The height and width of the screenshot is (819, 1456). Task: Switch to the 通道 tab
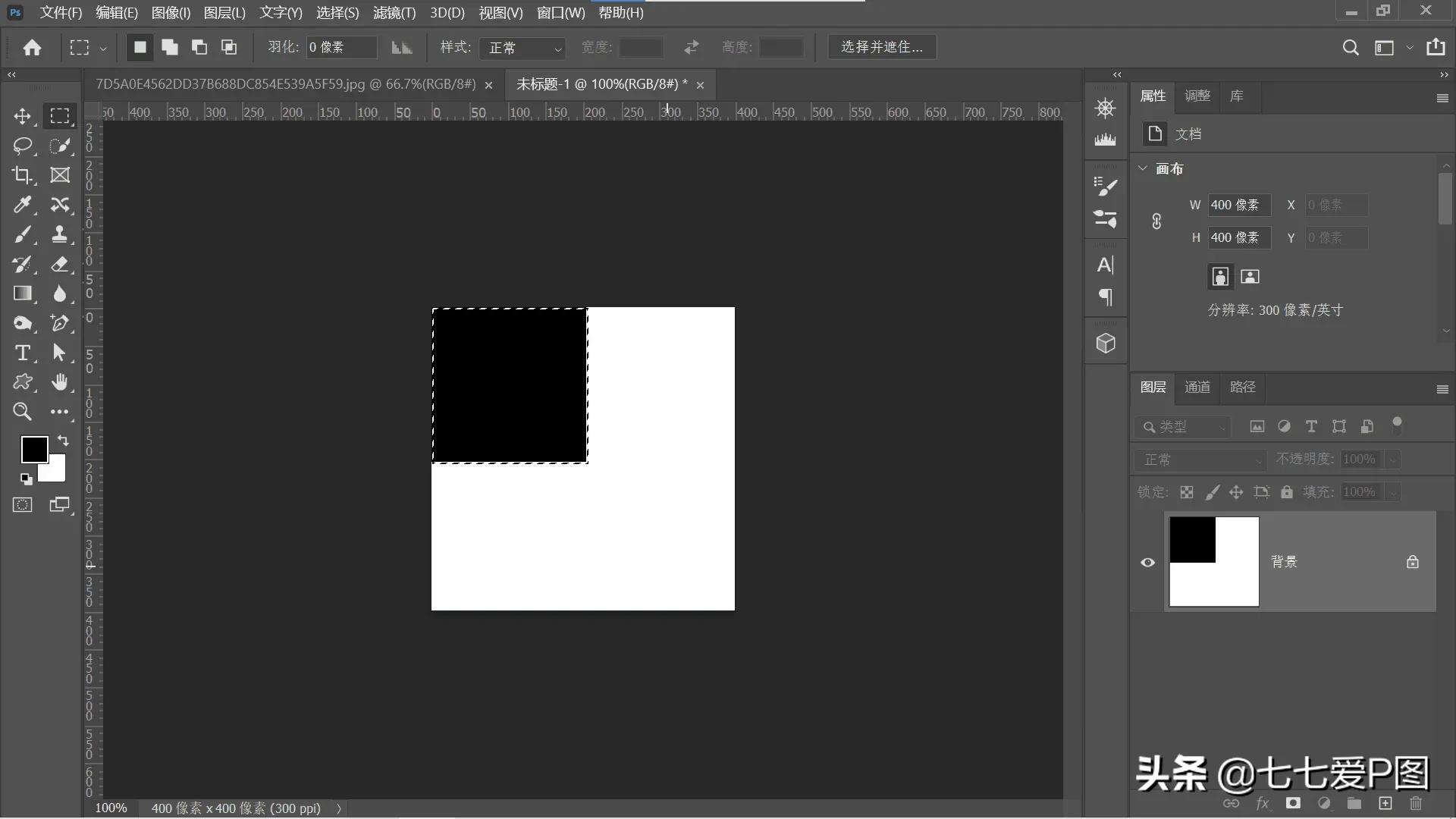coord(1197,387)
